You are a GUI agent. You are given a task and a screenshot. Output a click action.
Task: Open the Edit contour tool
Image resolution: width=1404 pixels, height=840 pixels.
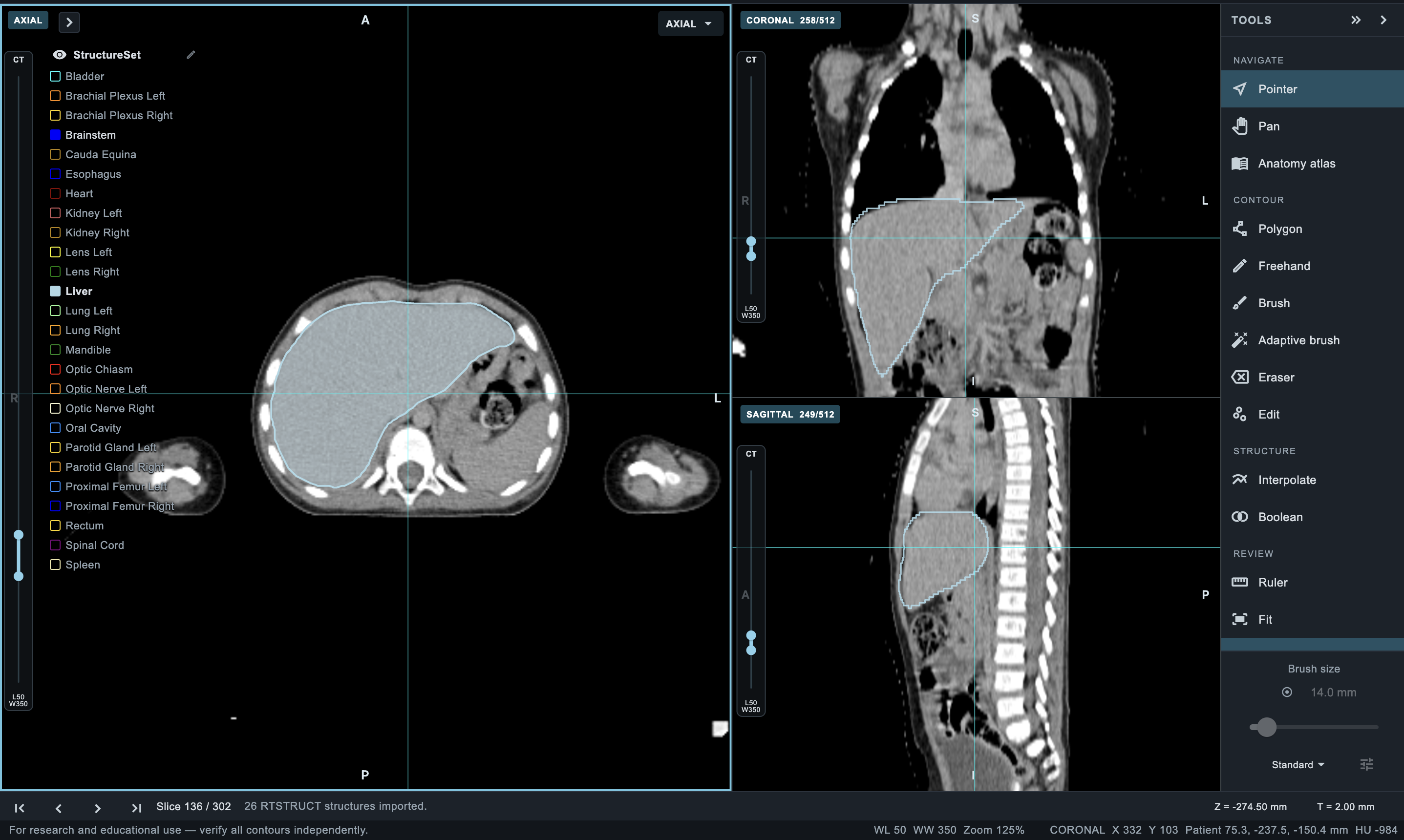(x=1312, y=414)
